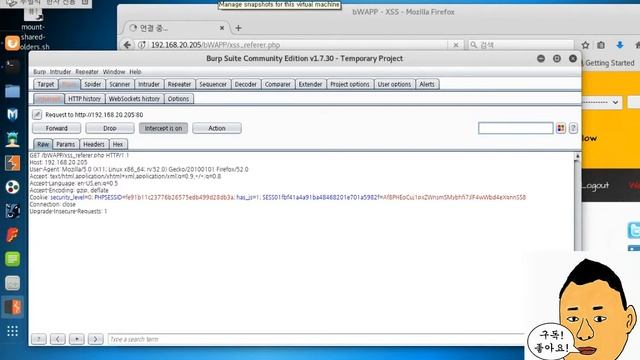Open the Sequencer tab
Image resolution: width=640 pixels, height=360 pixels.
[x=213, y=84]
